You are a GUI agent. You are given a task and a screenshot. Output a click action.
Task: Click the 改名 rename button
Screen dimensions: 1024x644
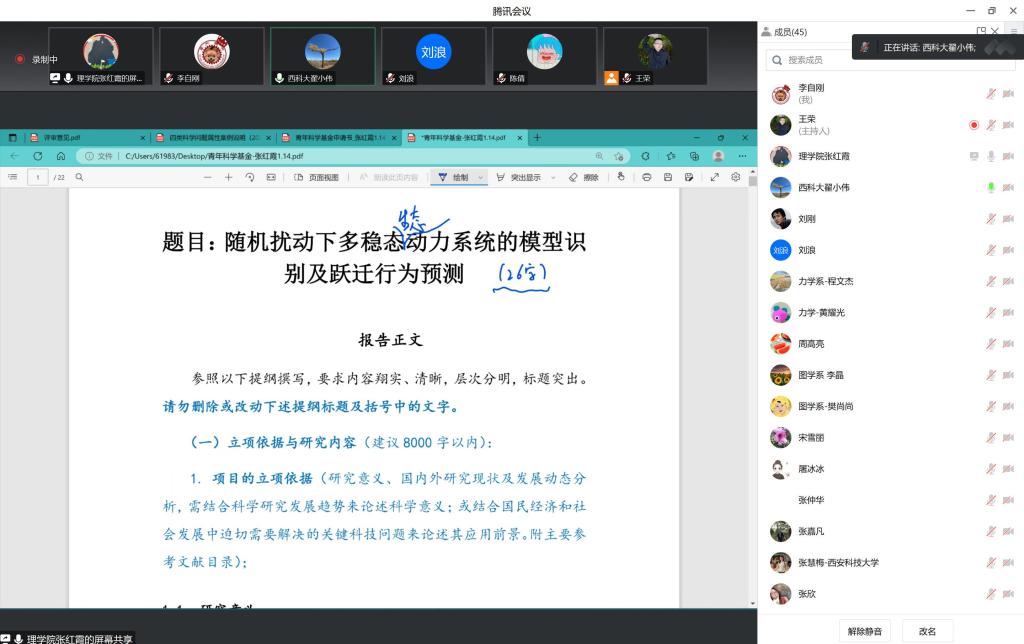tap(927, 631)
